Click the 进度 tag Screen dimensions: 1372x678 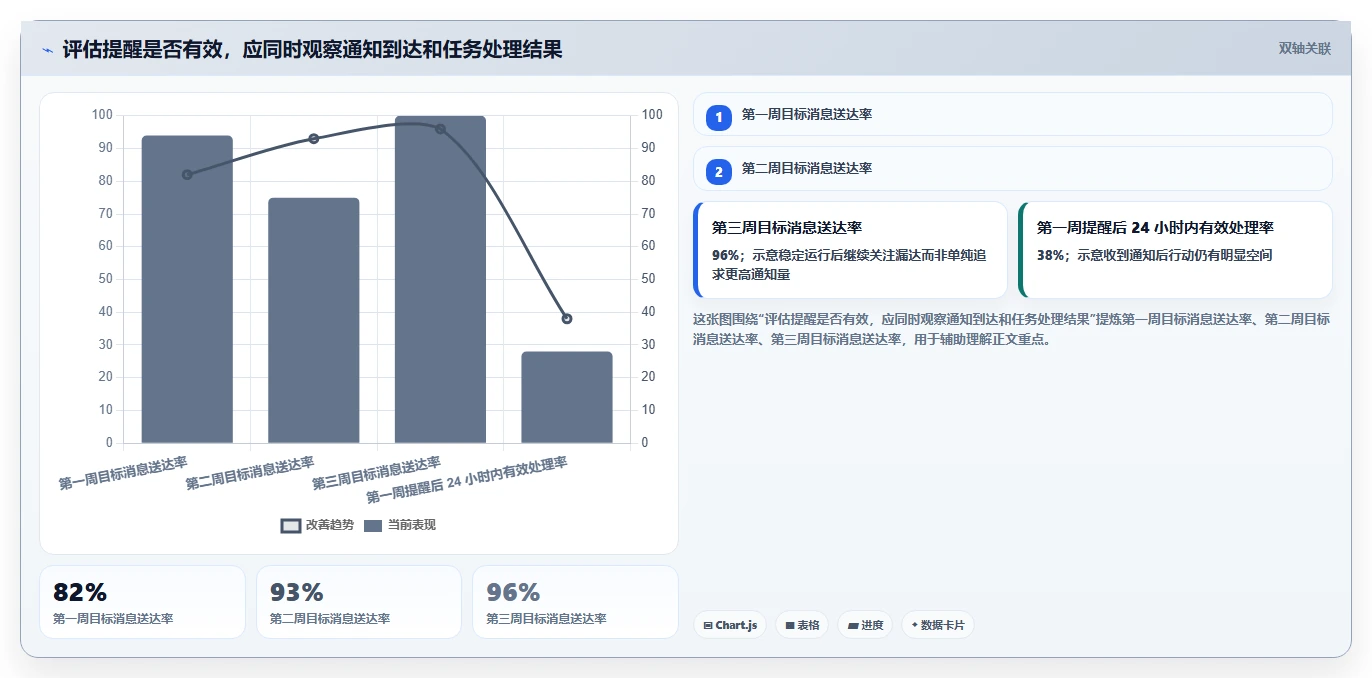click(x=865, y=625)
